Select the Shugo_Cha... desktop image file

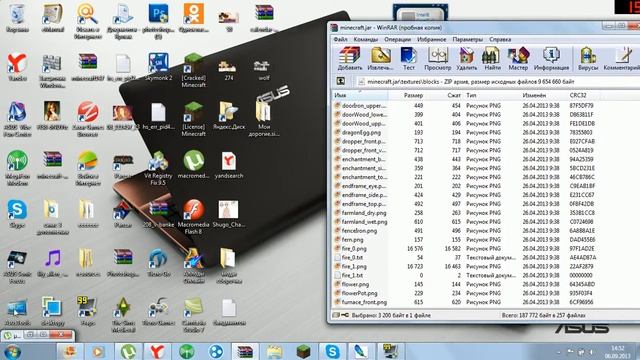[x=229, y=213]
